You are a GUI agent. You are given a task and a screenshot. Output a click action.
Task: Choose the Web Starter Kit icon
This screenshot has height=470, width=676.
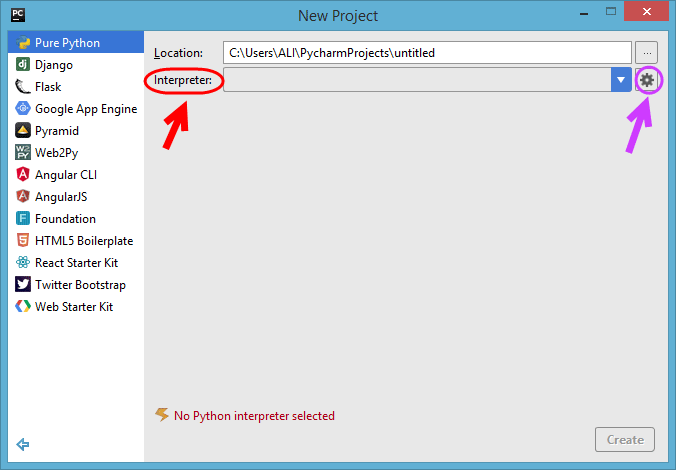(x=23, y=306)
